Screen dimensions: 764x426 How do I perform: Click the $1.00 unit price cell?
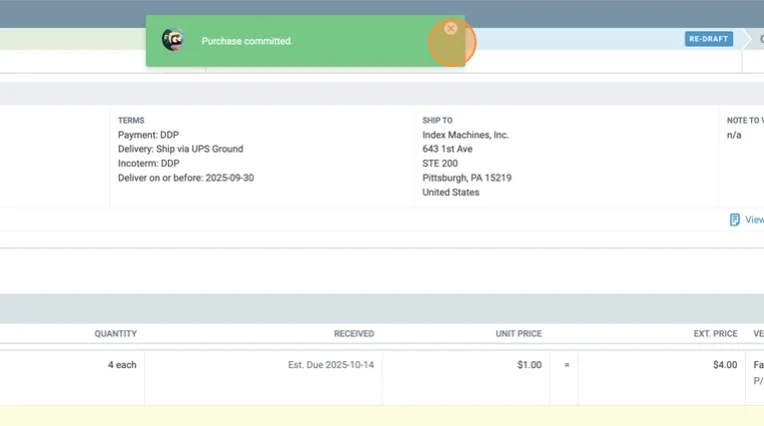pos(529,365)
